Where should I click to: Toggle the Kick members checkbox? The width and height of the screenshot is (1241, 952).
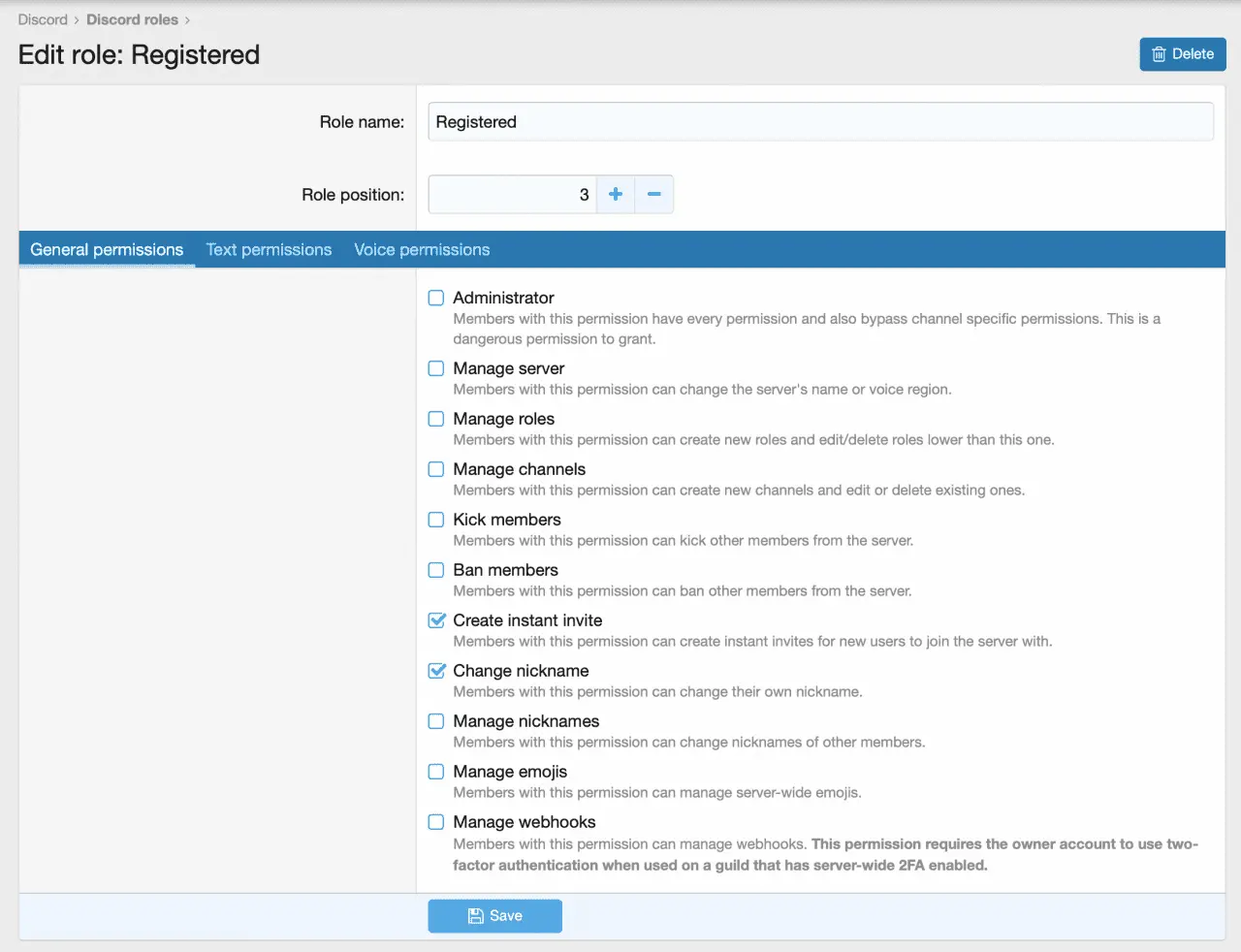(x=436, y=521)
